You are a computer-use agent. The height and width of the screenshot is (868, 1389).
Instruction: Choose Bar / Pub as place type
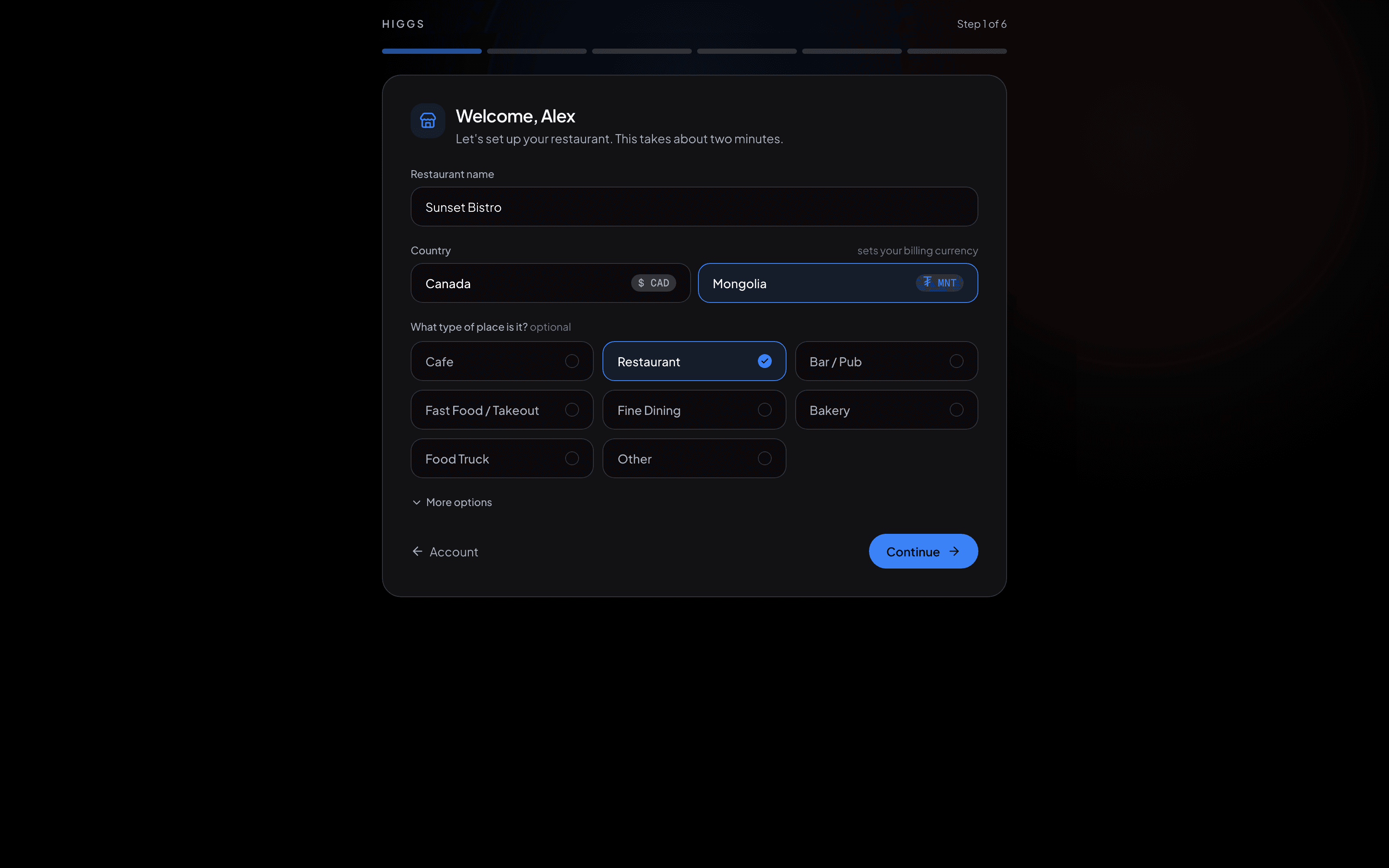[x=886, y=361]
